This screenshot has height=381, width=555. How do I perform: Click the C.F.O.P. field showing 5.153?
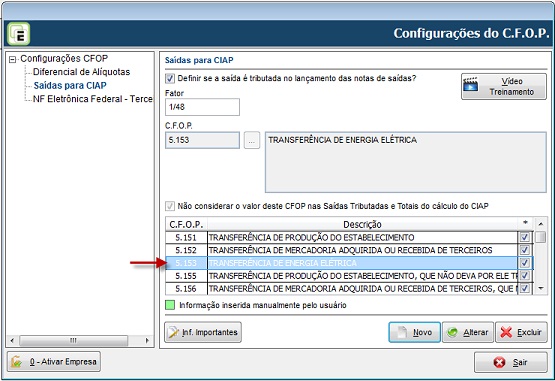[x=202, y=140]
